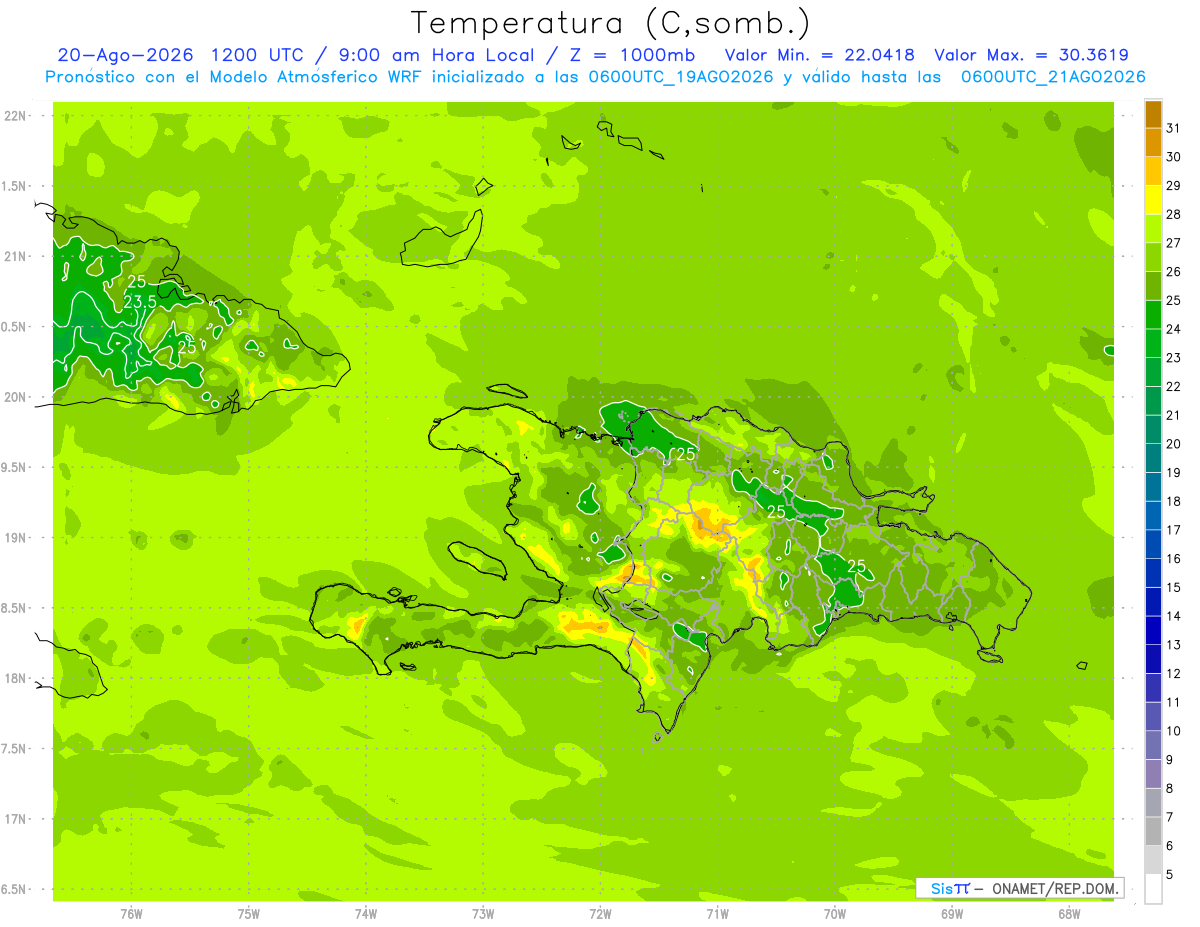The height and width of the screenshot is (927, 1200).
Task: Click the color scale label 5
Action: click(1170, 874)
